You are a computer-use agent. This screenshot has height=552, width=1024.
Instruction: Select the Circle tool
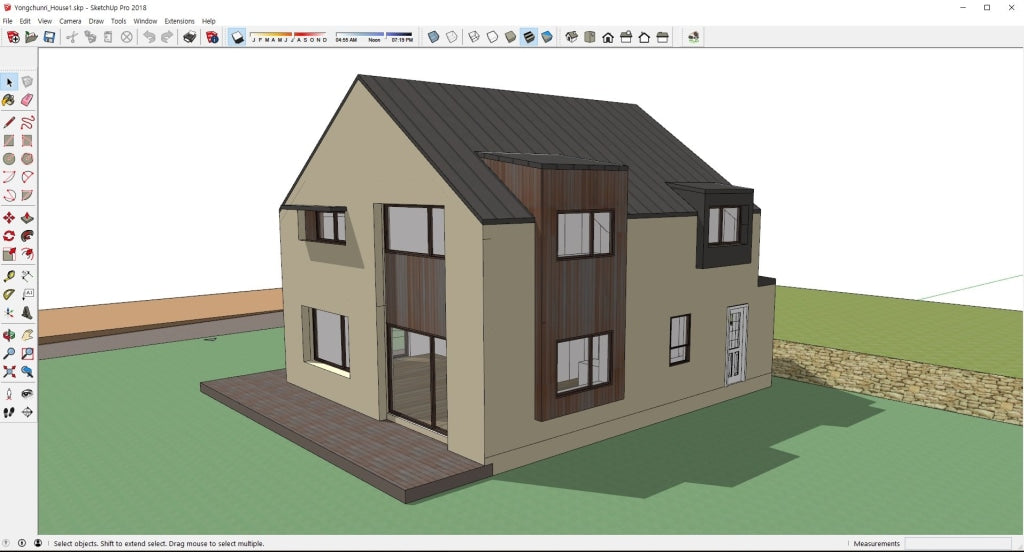click(9, 159)
